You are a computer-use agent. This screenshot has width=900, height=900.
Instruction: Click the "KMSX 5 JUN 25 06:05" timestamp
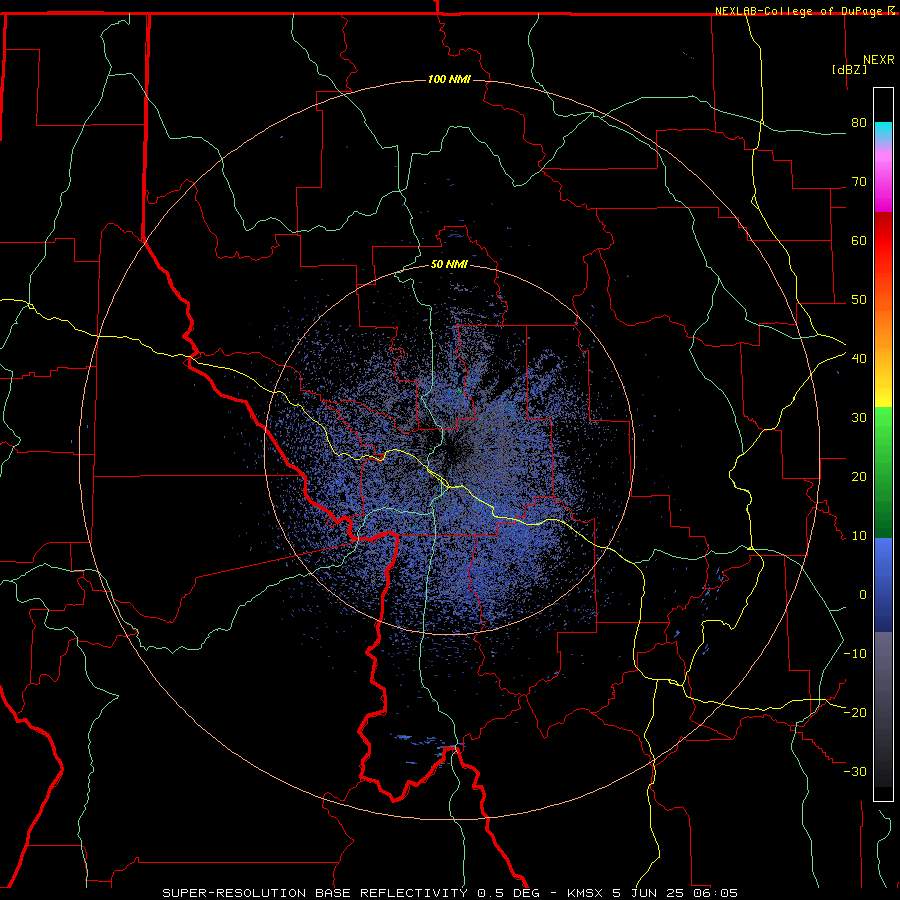click(x=652, y=893)
